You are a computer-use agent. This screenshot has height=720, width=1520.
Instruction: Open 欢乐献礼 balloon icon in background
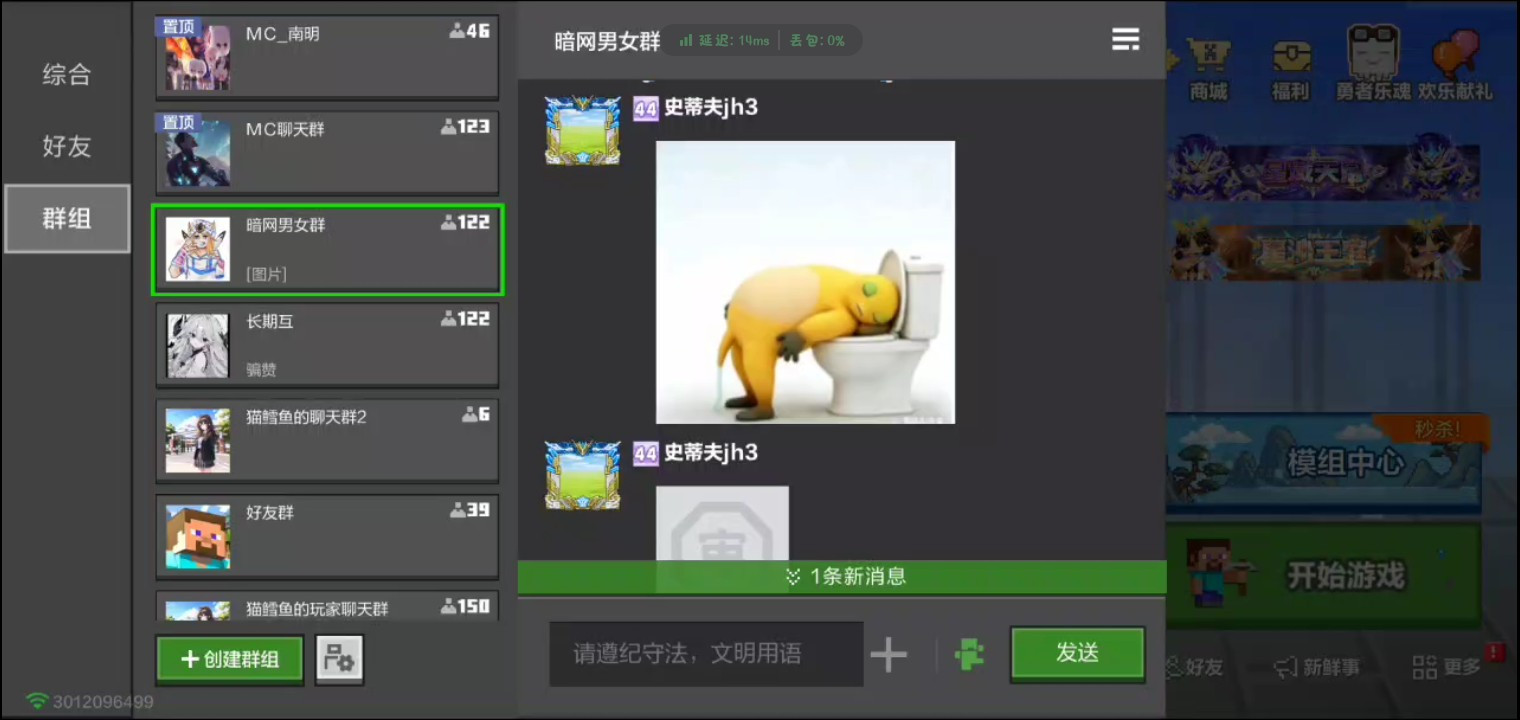click(x=1455, y=66)
